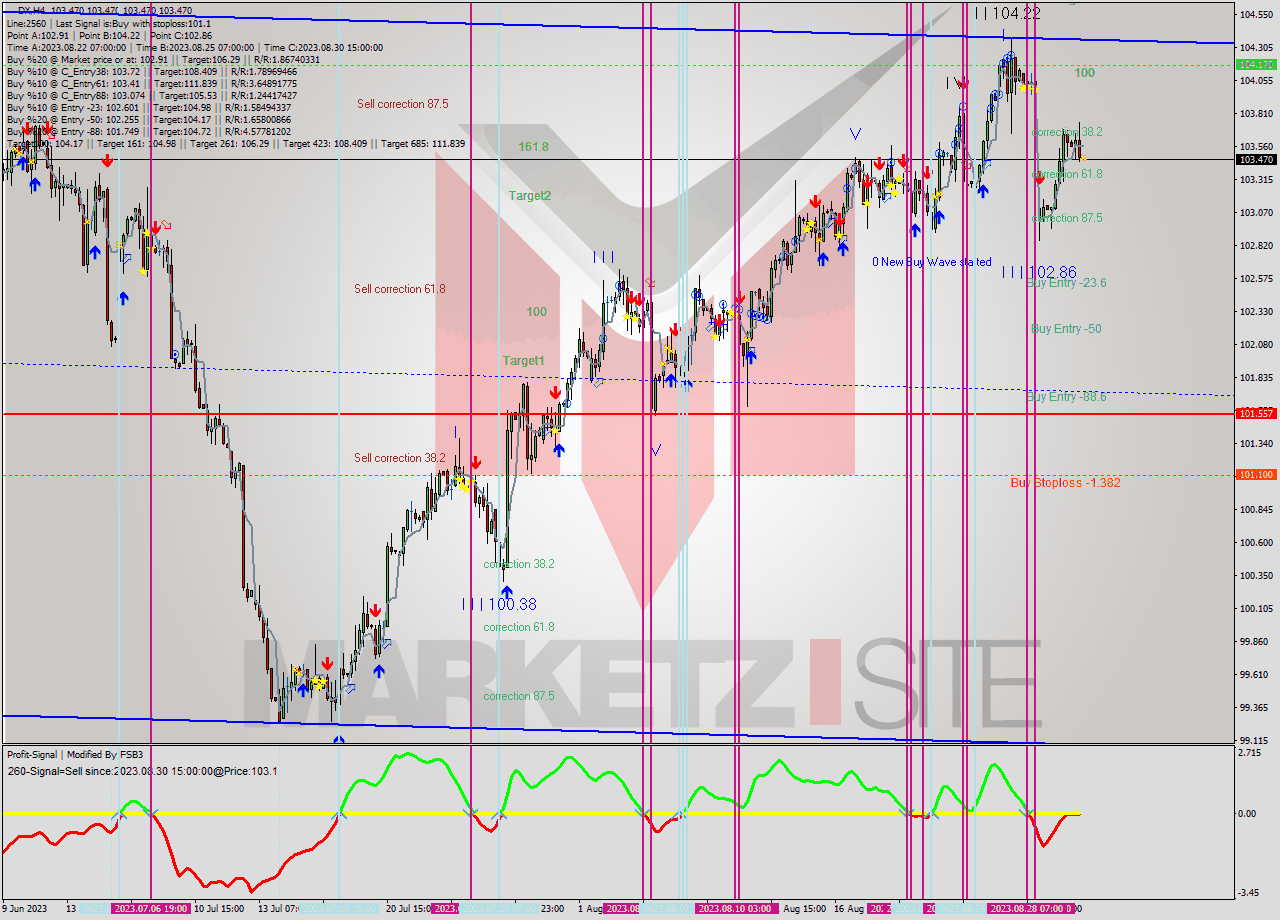
Task: Select the '16 Aug' time axis label
Action: coord(848,909)
